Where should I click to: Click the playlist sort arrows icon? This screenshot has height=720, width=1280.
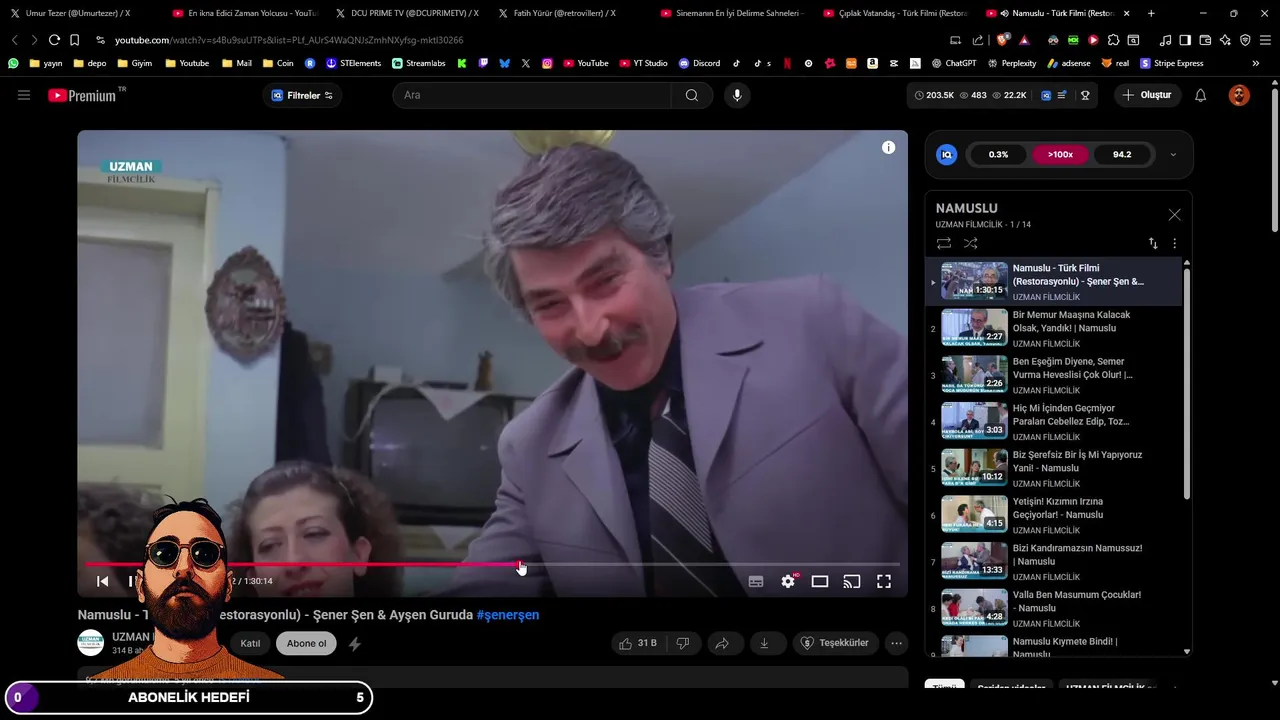1152,243
